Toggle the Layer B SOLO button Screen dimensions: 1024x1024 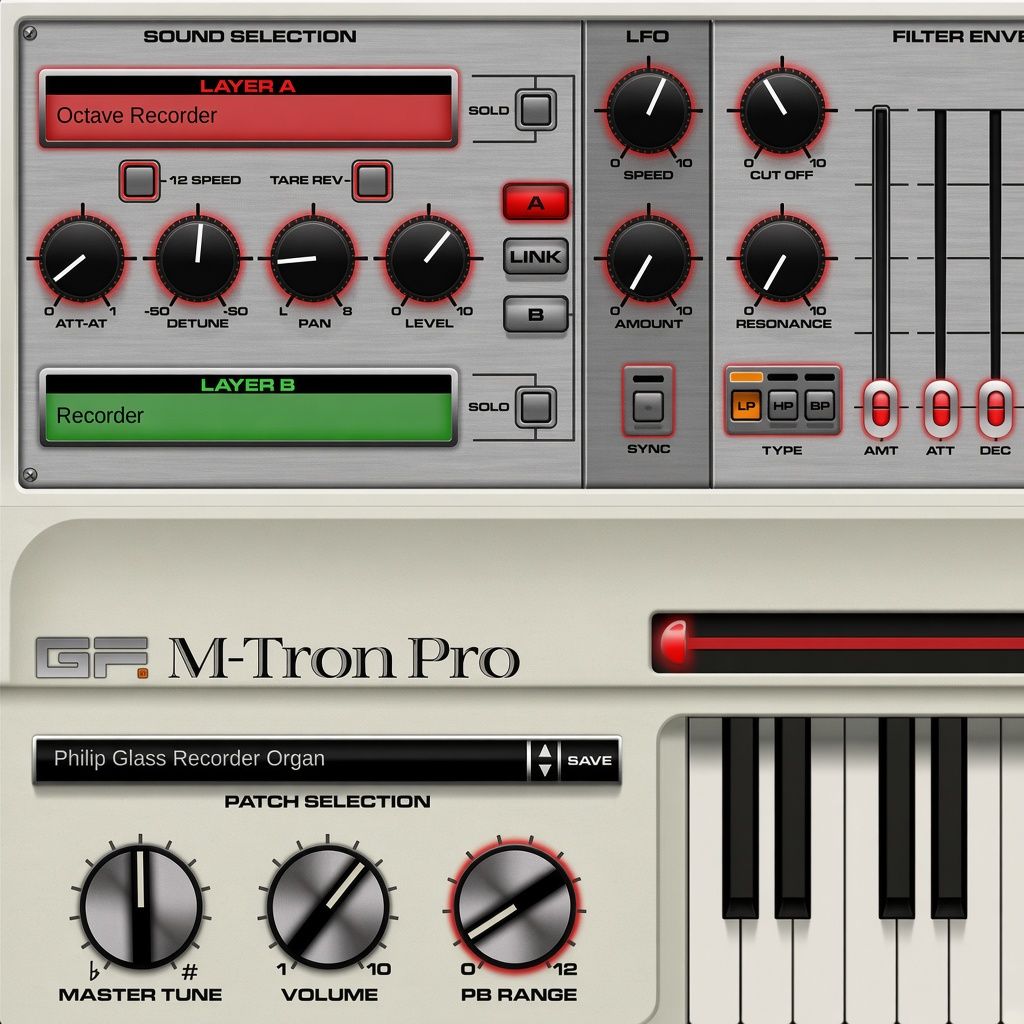click(536, 407)
